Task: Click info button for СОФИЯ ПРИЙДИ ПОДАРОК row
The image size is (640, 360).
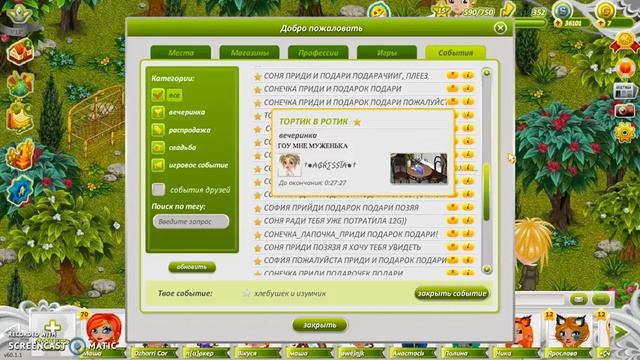Action: pyautogui.click(x=468, y=207)
